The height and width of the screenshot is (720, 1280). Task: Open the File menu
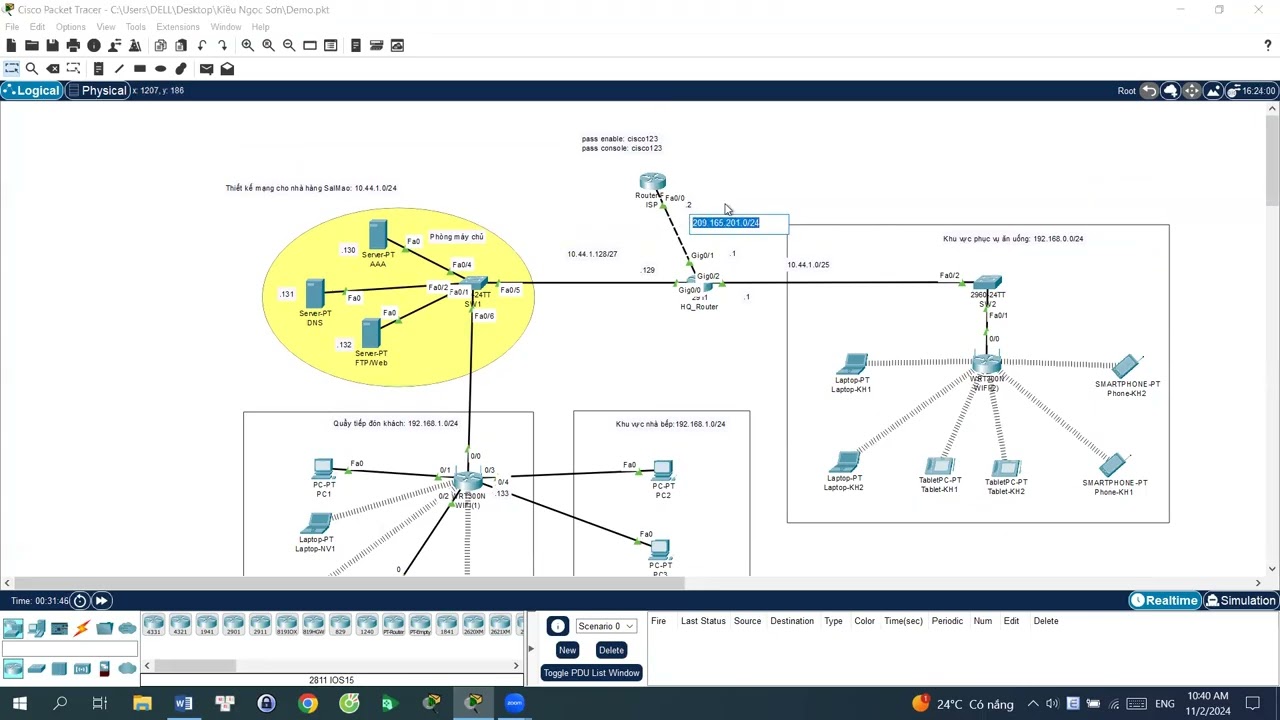tap(12, 27)
